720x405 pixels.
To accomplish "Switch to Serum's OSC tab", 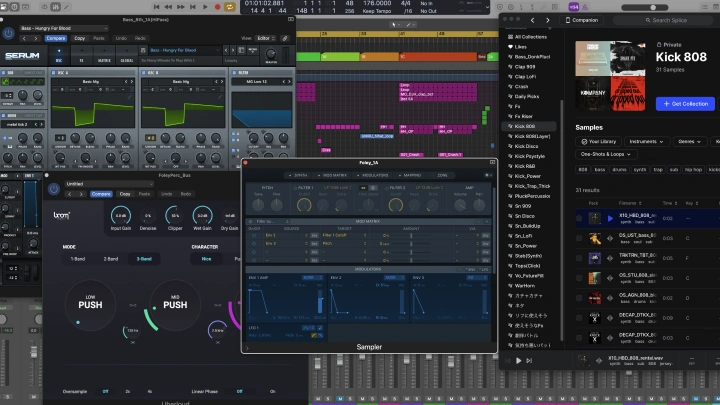I will pos(59,56).
